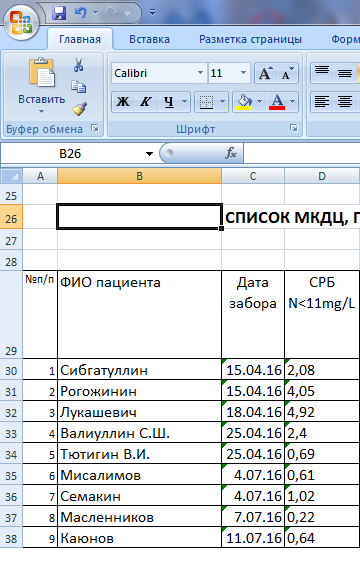
Task: Select the Format Painter brush icon
Action: click(x=79, y=109)
